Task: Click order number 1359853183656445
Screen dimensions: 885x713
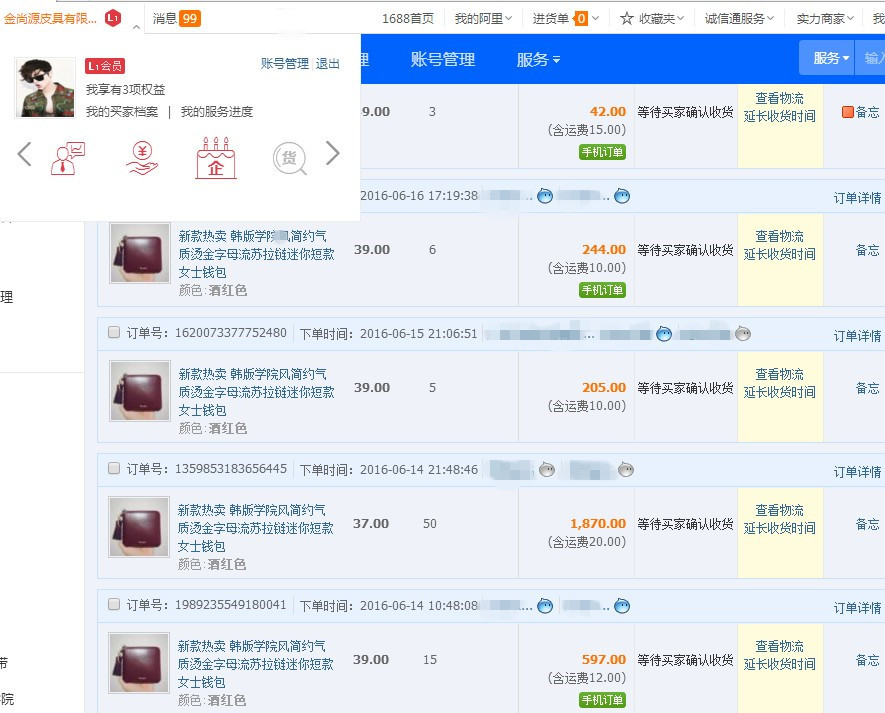Action: (231, 469)
